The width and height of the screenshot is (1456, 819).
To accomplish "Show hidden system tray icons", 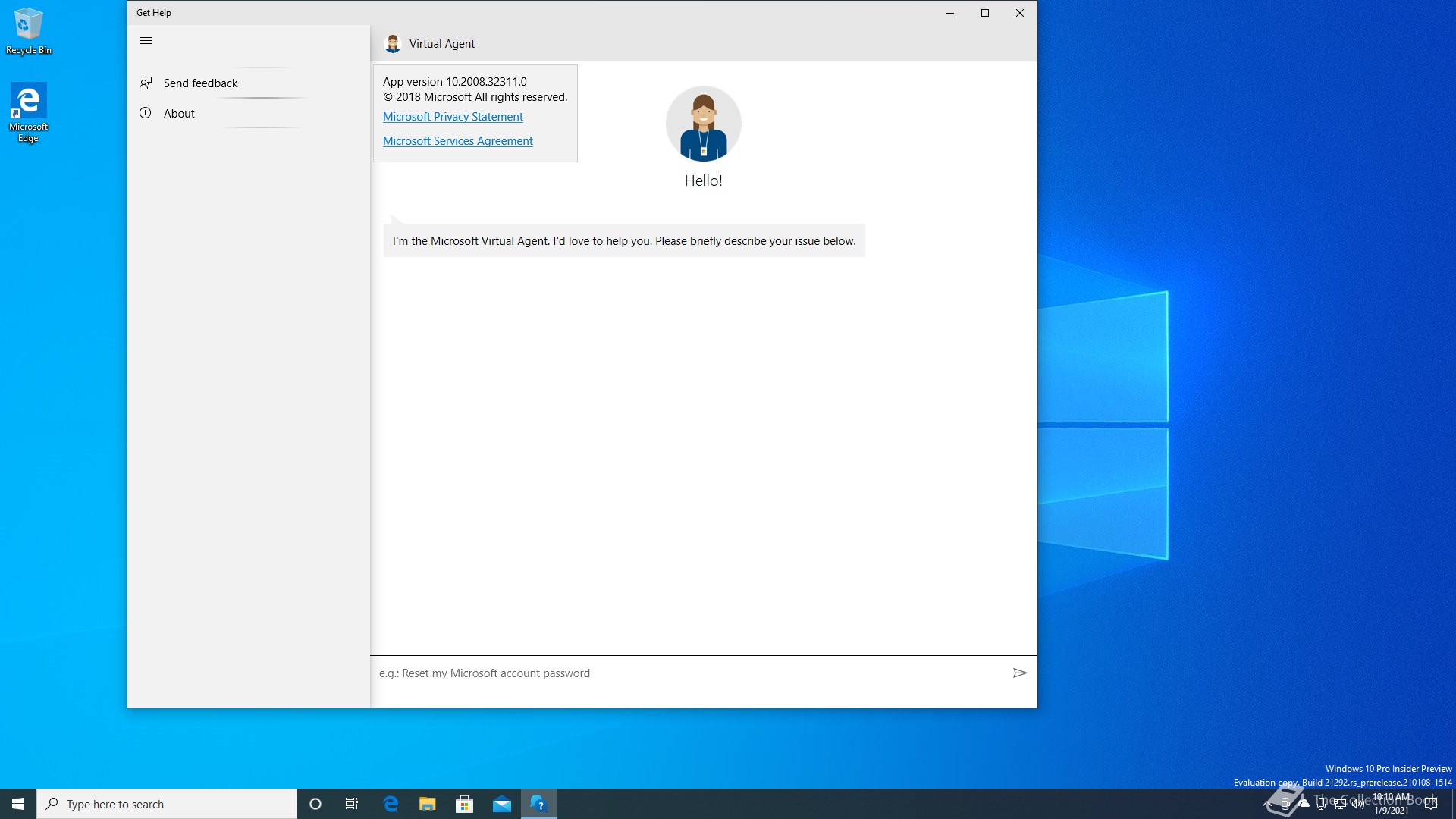I will pyautogui.click(x=1267, y=804).
